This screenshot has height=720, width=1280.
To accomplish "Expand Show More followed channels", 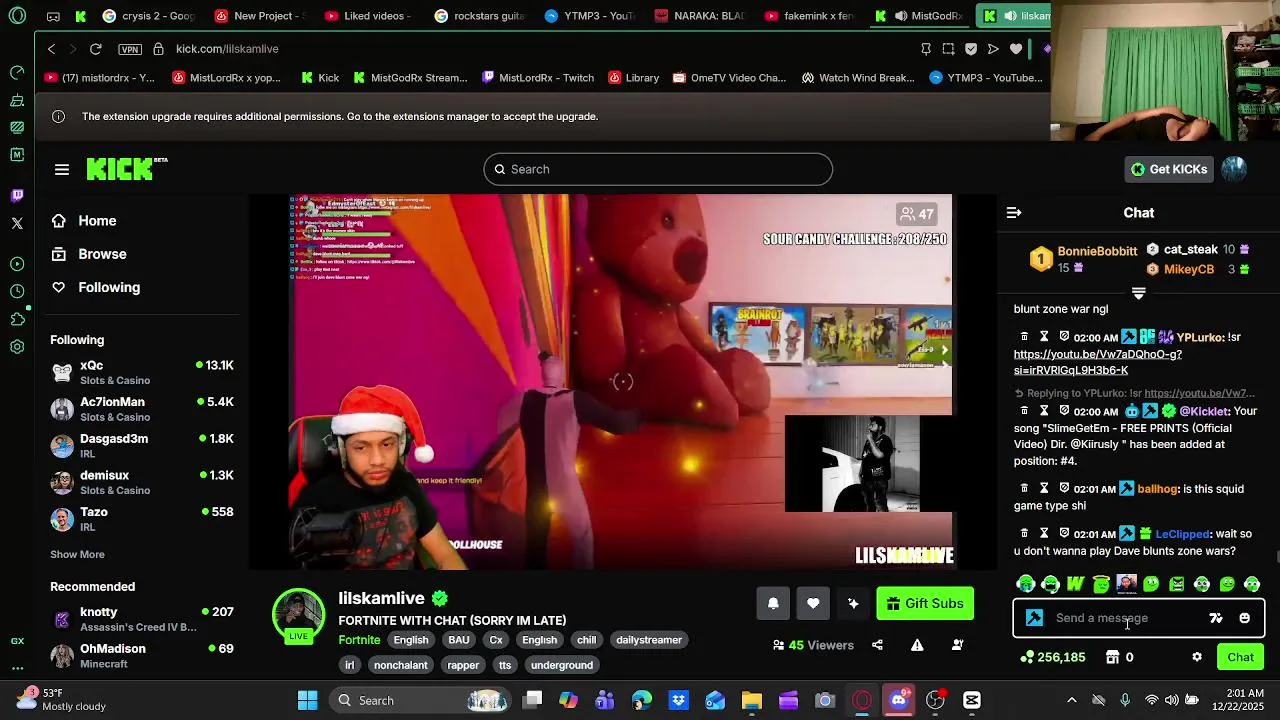I will [x=77, y=554].
